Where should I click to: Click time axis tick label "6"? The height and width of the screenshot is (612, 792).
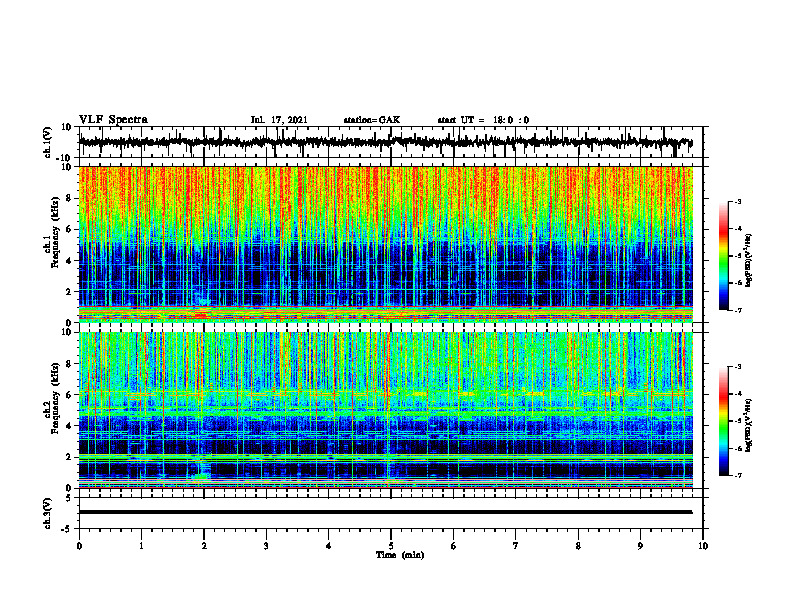tap(454, 546)
